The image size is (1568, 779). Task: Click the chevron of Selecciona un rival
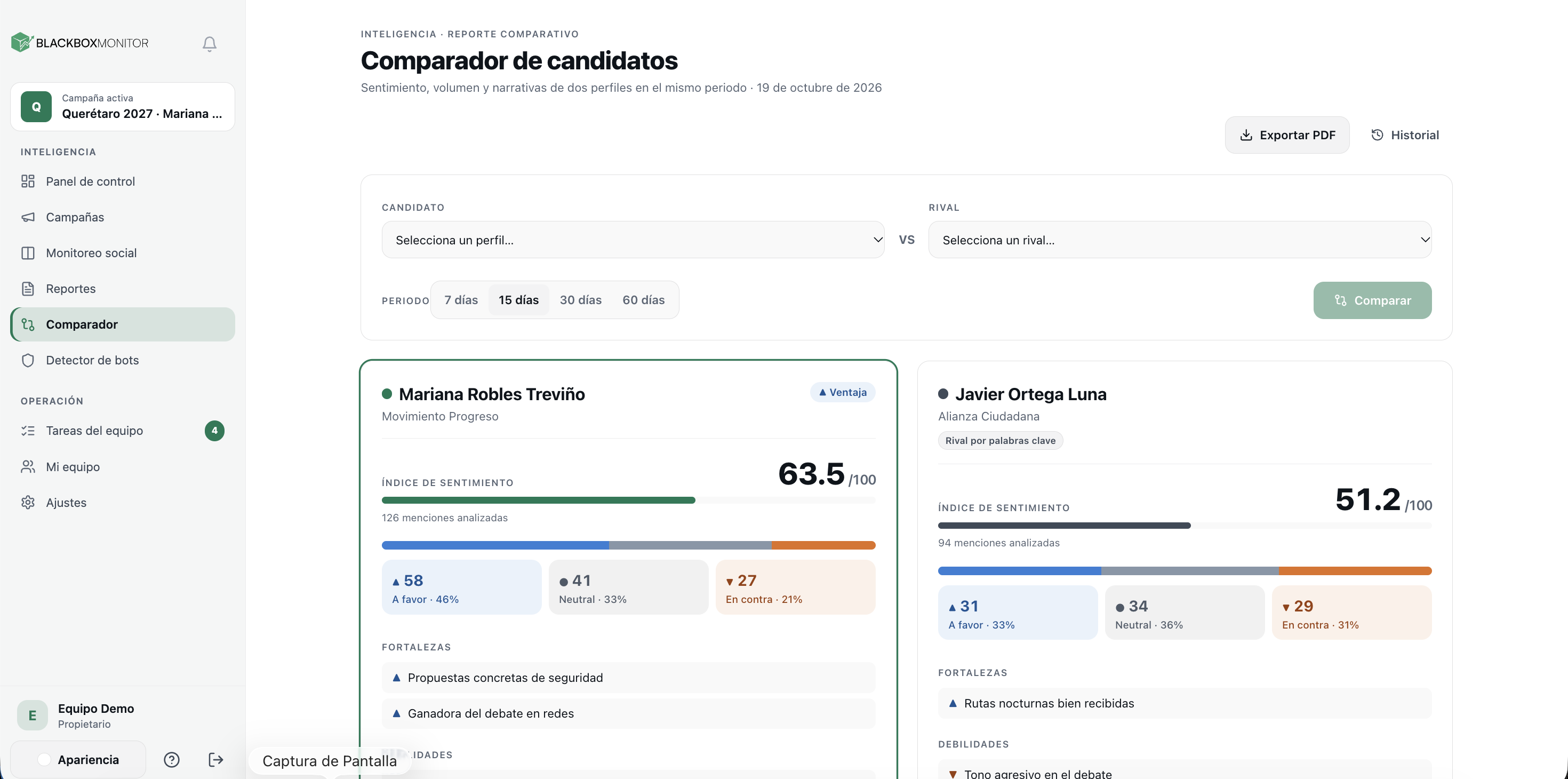pos(1425,240)
